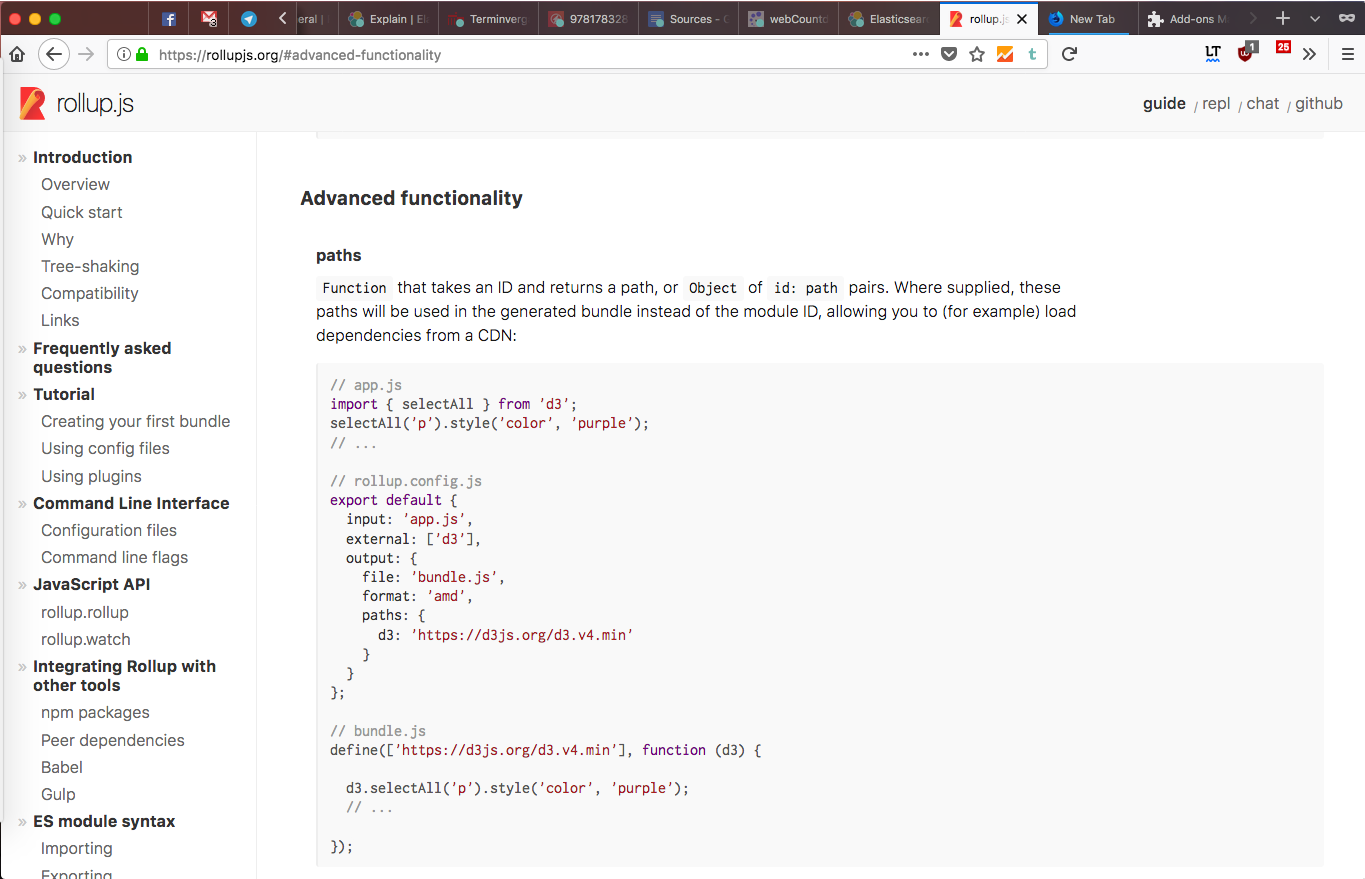Go to 'Integrating Rollup with other tools'
The width and height of the screenshot is (1365, 879).
click(124, 675)
